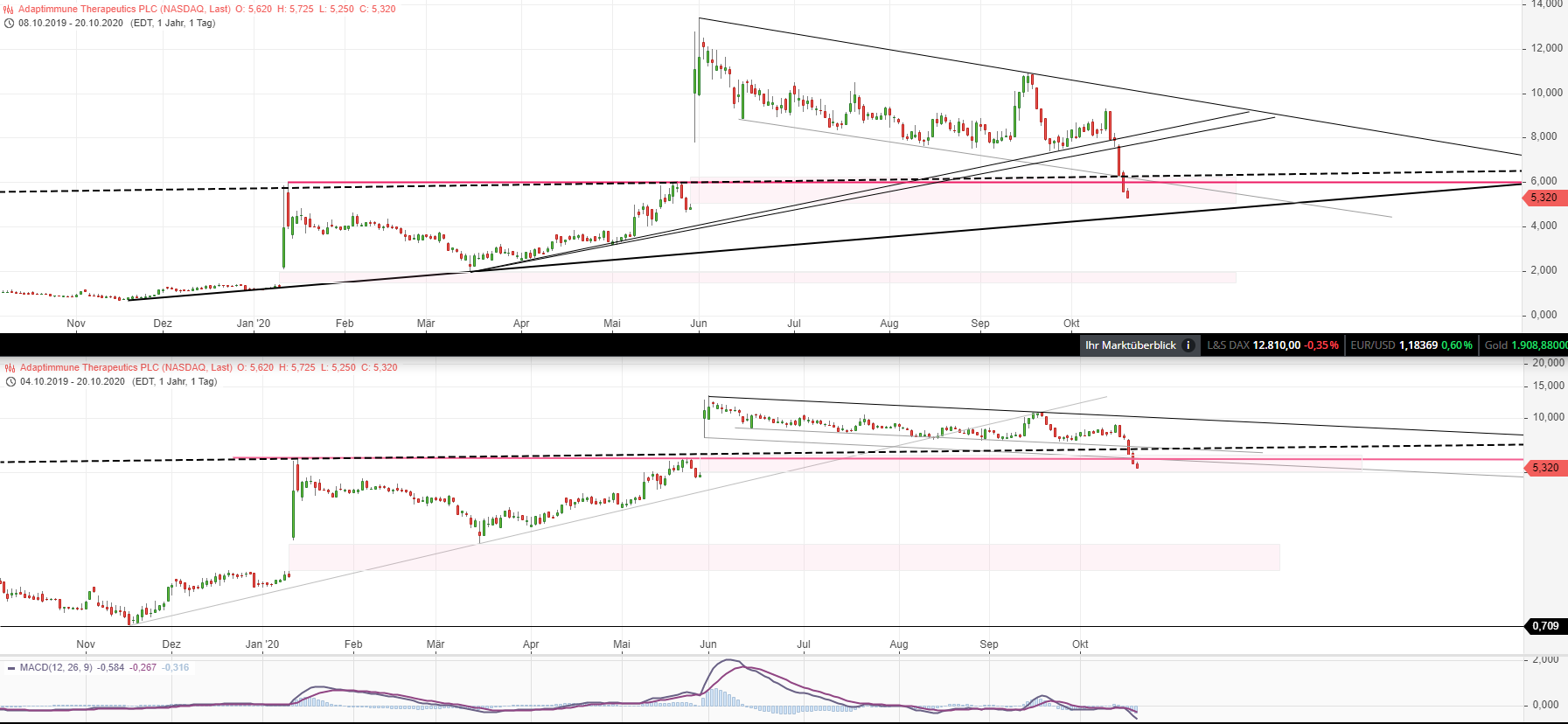Image resolution: width=1568 pixels, height=724 pixels.
Task: Click the 12,000 price axis label
Action: (1547, 48)
